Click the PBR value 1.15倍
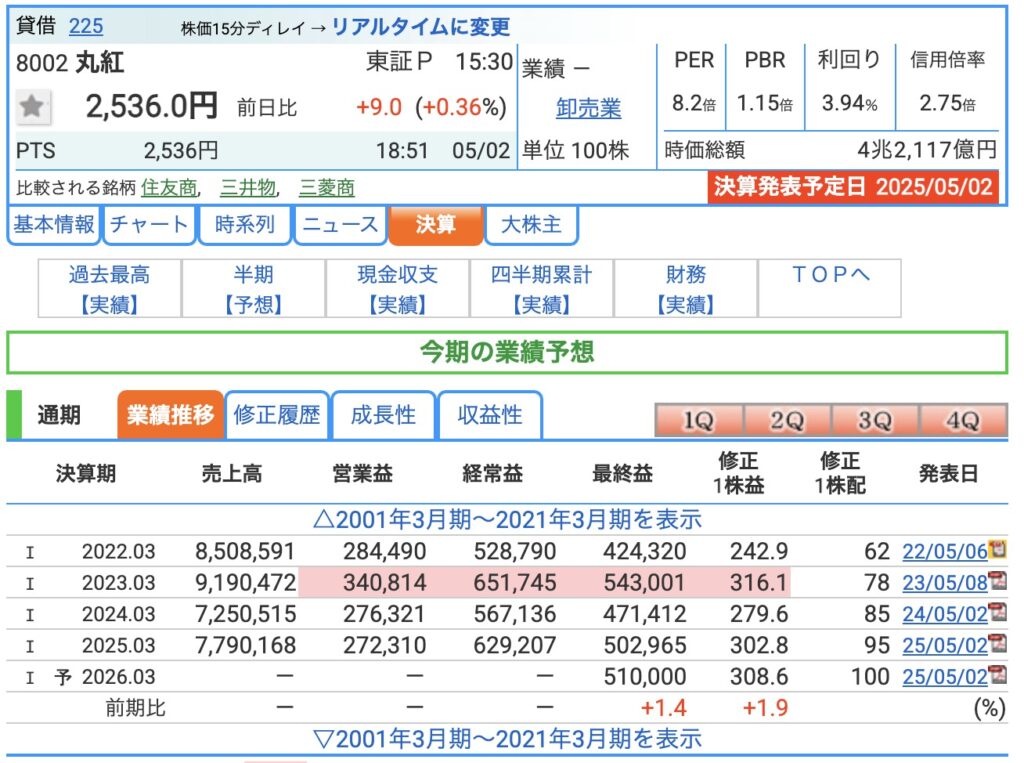The width and height of the screenshot is (1024, 763). tap(765, 103)
